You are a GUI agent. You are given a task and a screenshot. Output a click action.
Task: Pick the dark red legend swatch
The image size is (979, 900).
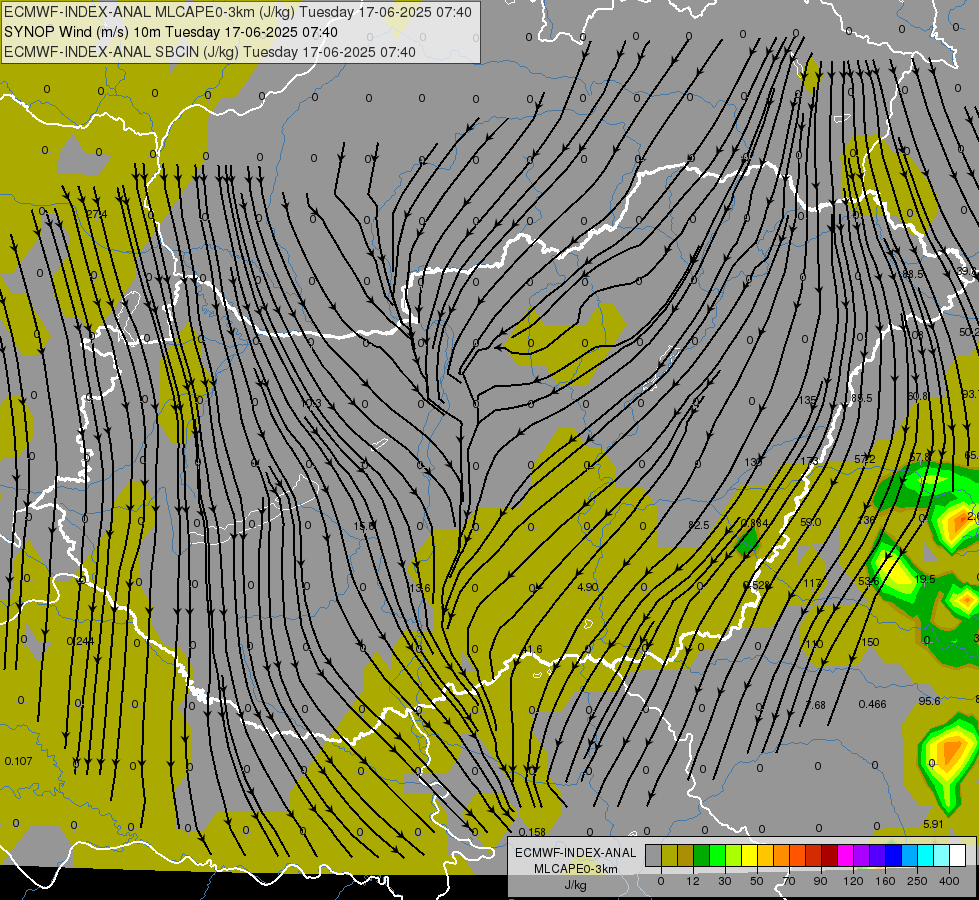click(x=829, y=855)
